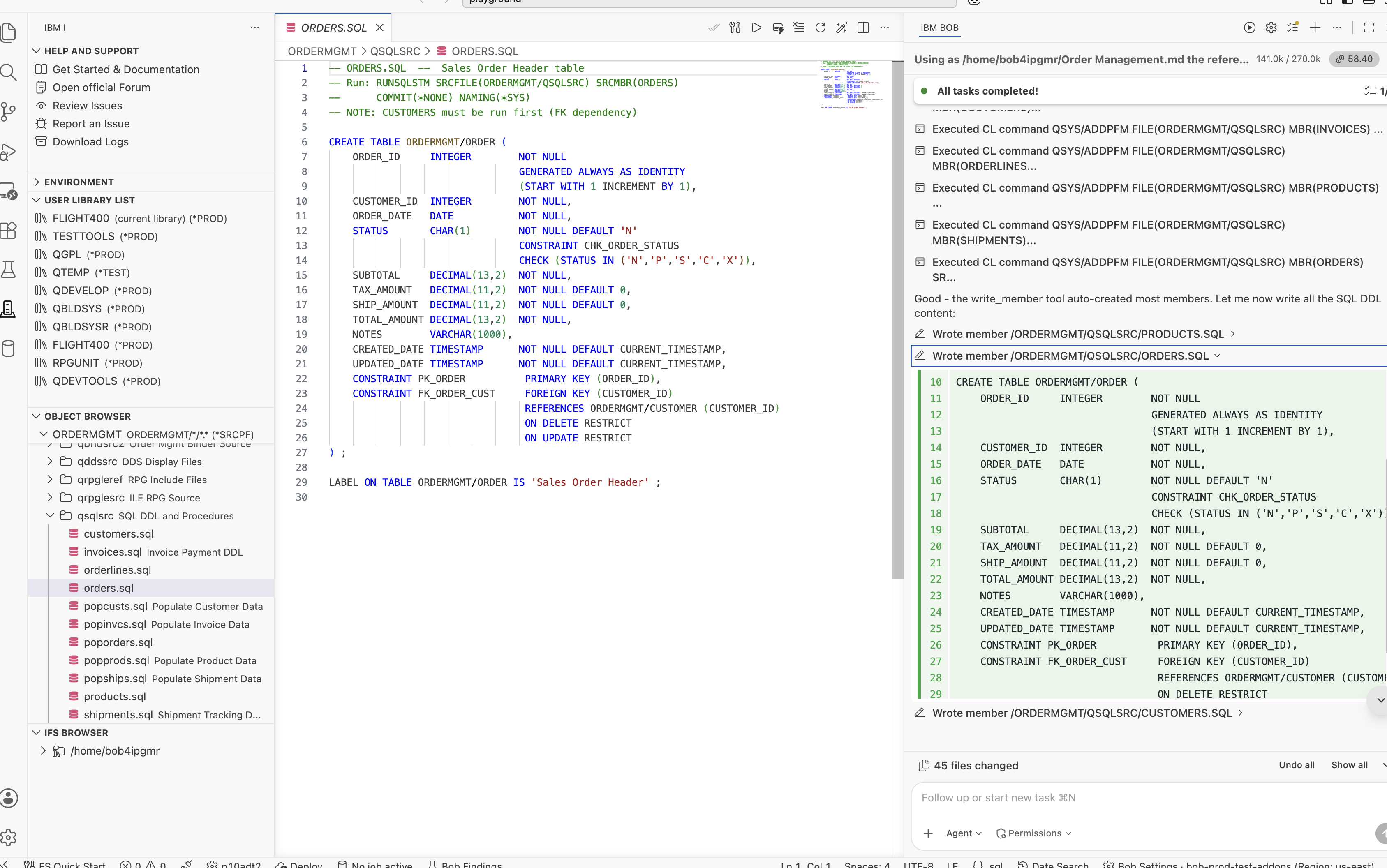Maximize the IBM Bob panel
1387x868 pixels.
click(1369, 28)
